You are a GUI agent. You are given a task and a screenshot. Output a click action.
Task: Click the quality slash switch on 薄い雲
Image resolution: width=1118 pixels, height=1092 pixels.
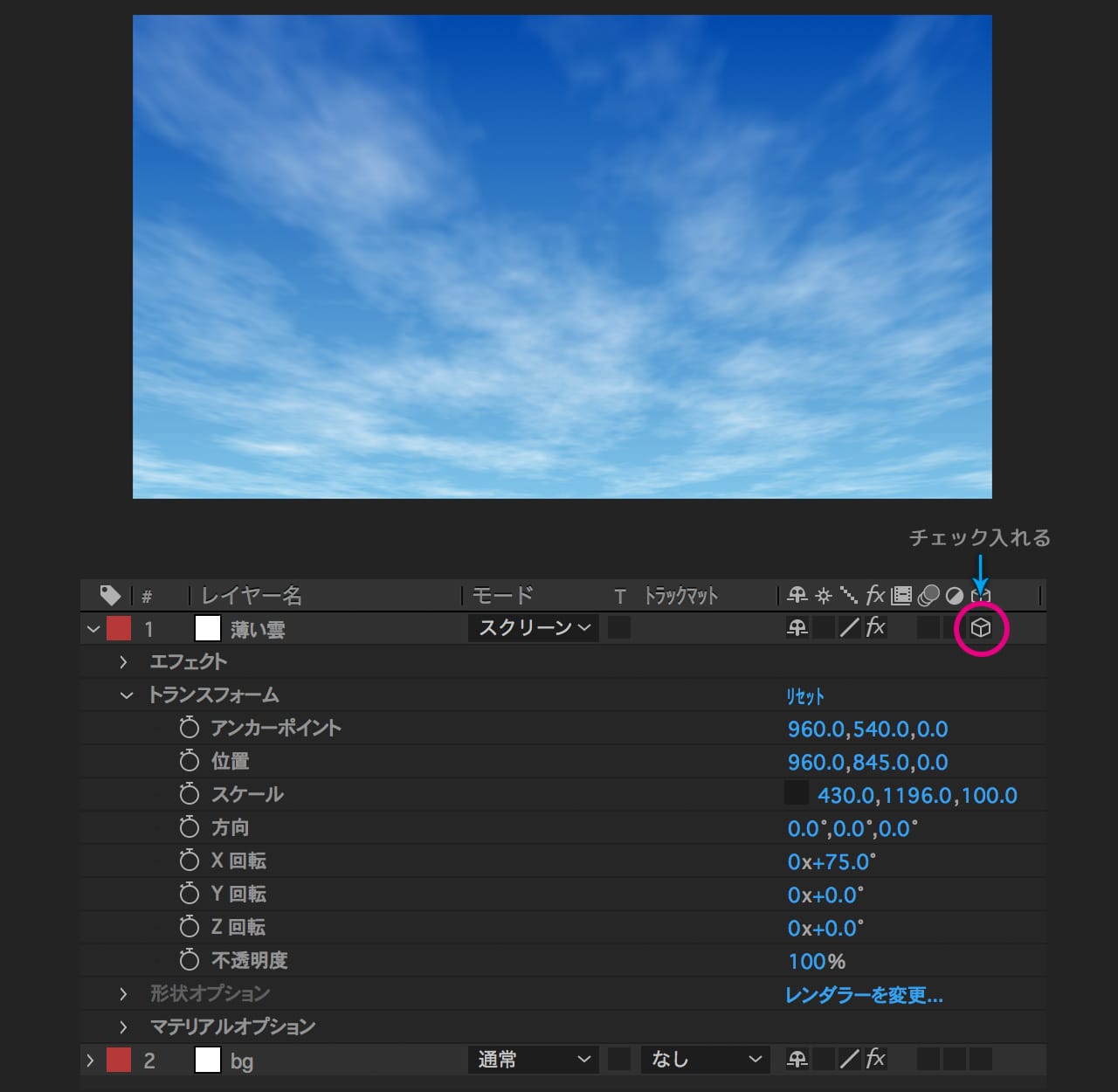click(x=849, y=628)
